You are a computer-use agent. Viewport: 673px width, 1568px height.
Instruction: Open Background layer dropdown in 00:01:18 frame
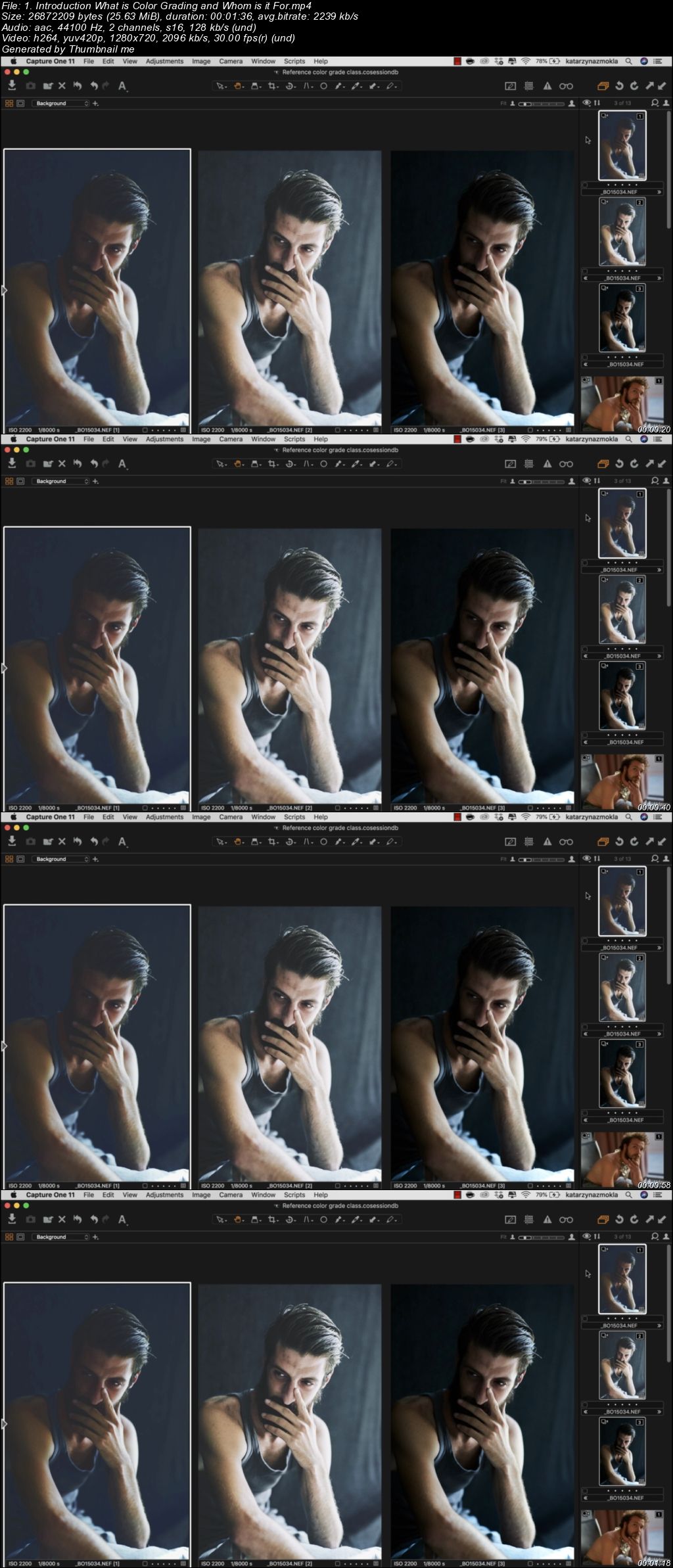click(x=61, y=1237)
